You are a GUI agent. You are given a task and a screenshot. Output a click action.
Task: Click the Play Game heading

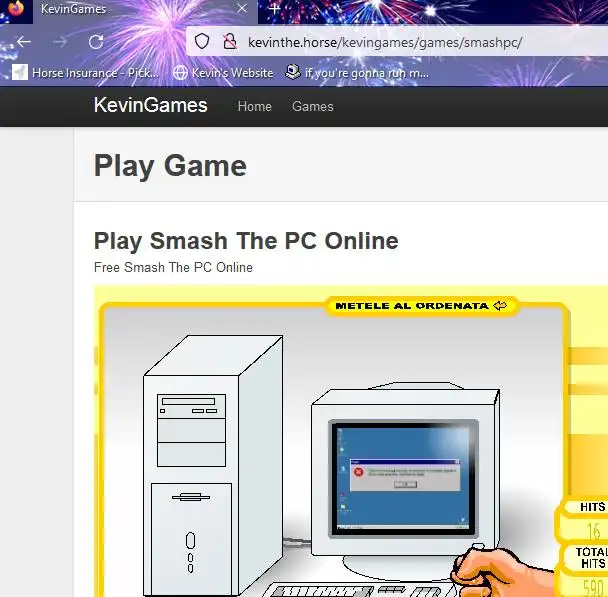click(x=170, y=166)
